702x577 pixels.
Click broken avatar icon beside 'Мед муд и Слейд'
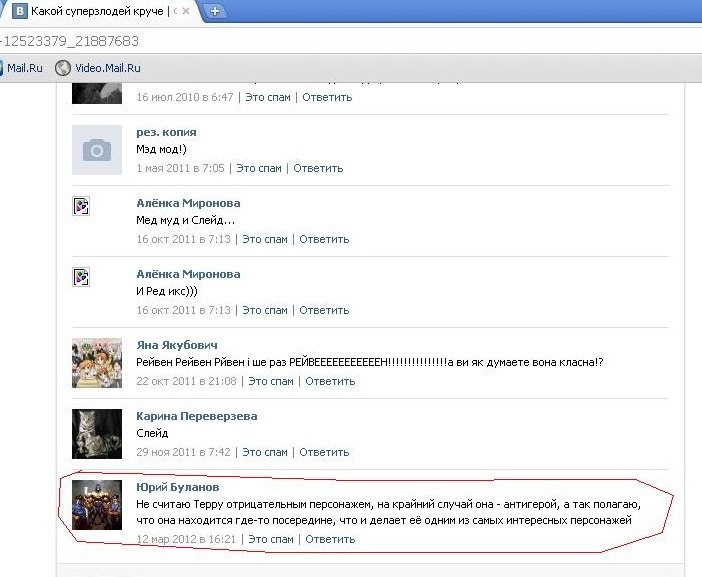(x=82, y=206)
